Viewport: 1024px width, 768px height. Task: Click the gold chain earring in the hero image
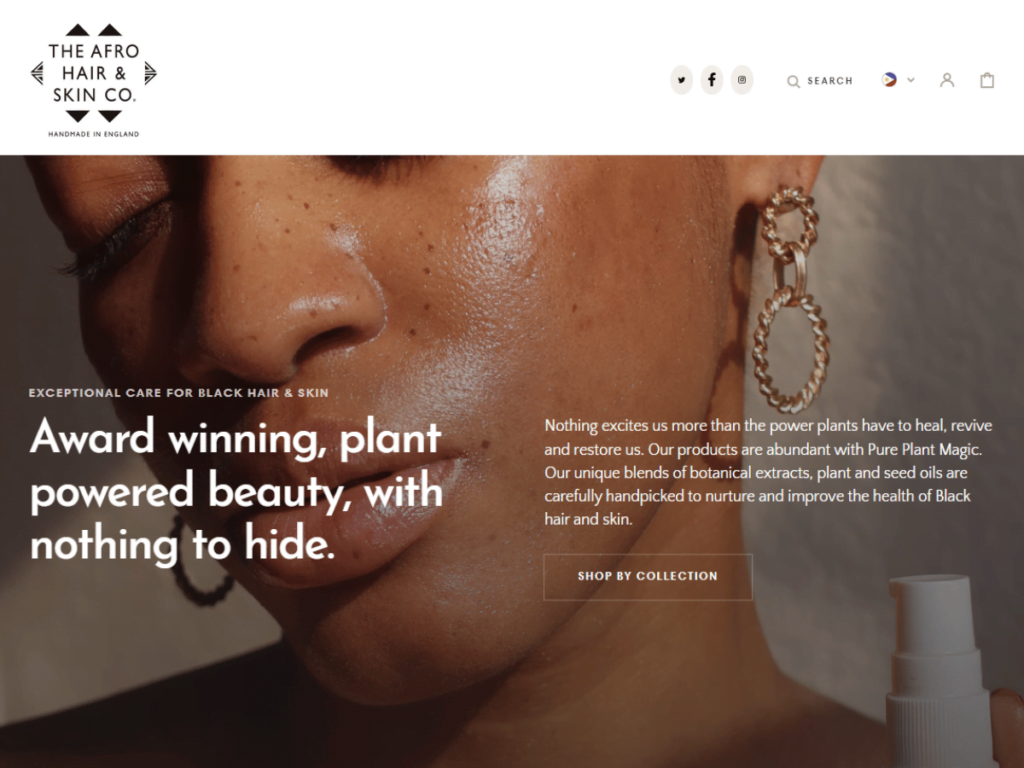pyautogui.click(x=790, y=300)
